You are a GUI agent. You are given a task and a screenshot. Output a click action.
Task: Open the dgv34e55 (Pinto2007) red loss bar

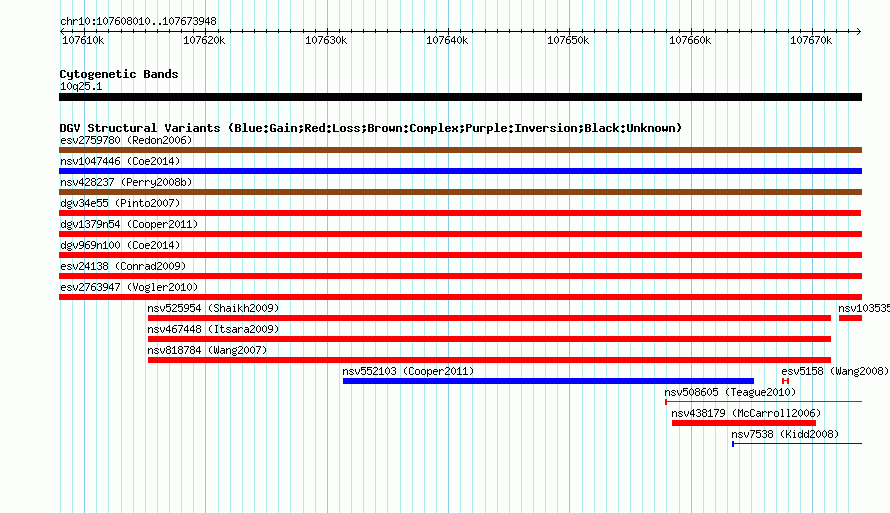click(460, 213)
